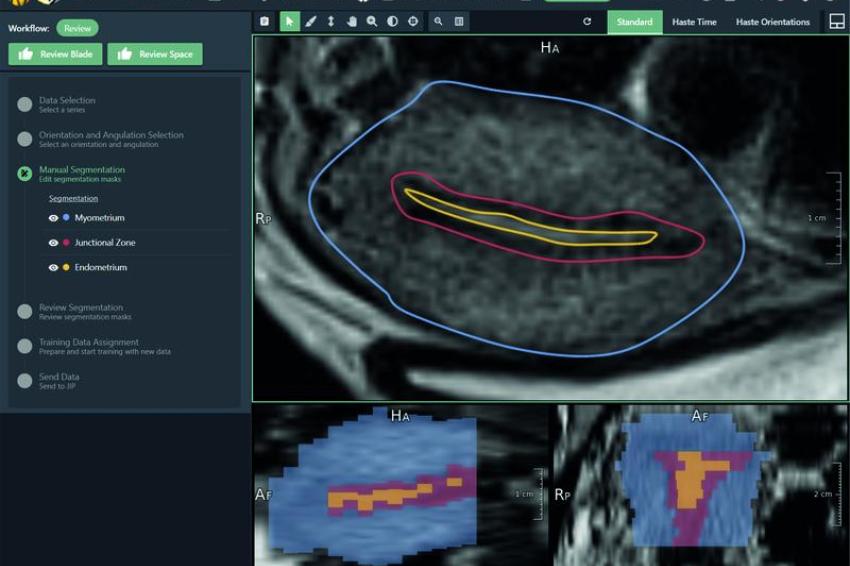This screenshot has height=566, width=850.
Task: Click the small magnifier search icon
Action: click(x=438, y=22)
